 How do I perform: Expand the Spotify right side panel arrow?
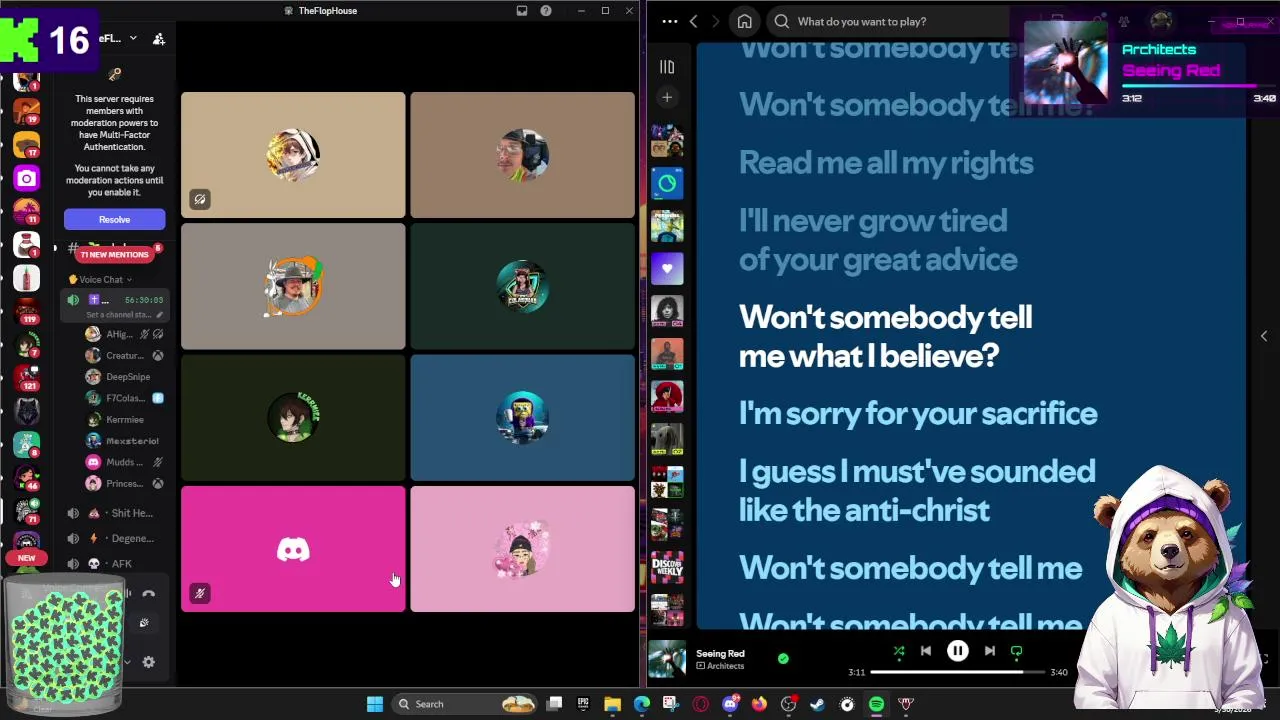coord(1264,336)
